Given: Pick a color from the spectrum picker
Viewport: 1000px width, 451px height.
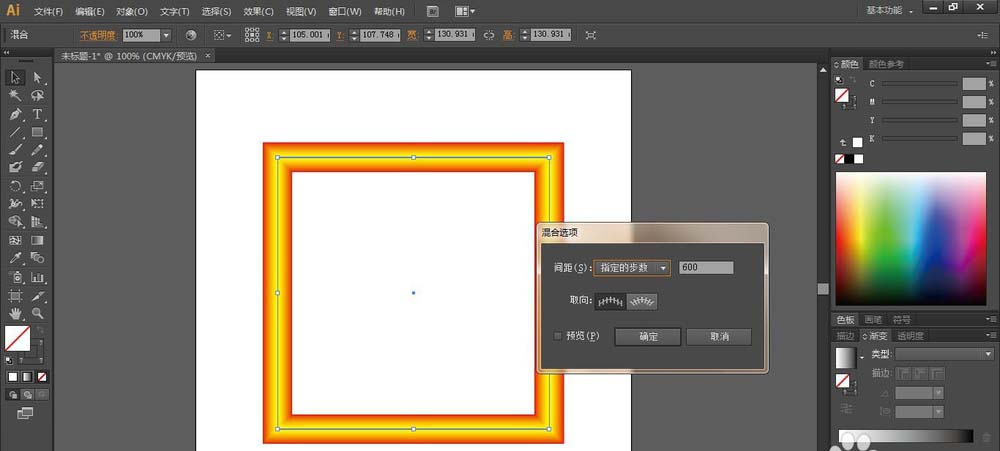Looking at the screenshot, I should [910, 238].
